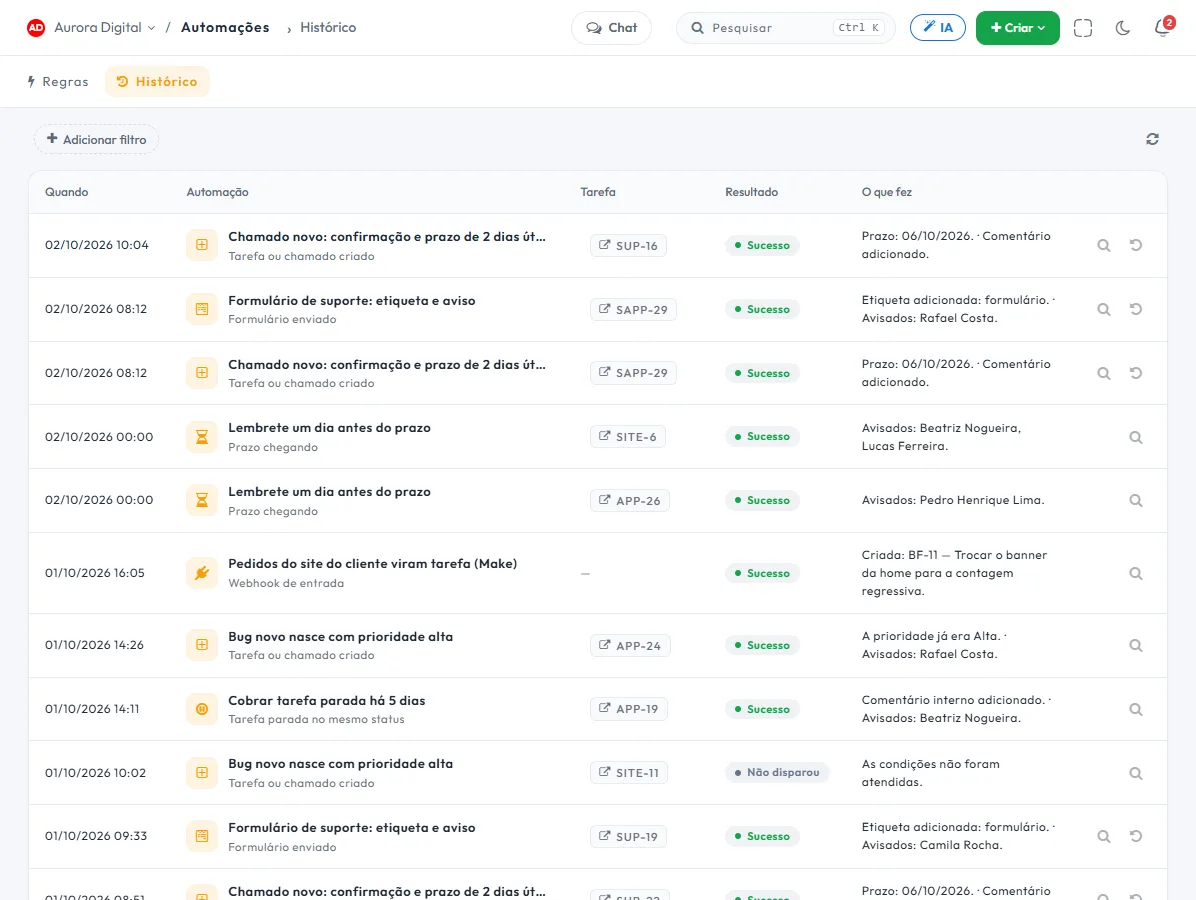Image resolution: width=1196 pixels, height=900 pixels.
Task: Open the Chat button
Action: pos(612,28)
